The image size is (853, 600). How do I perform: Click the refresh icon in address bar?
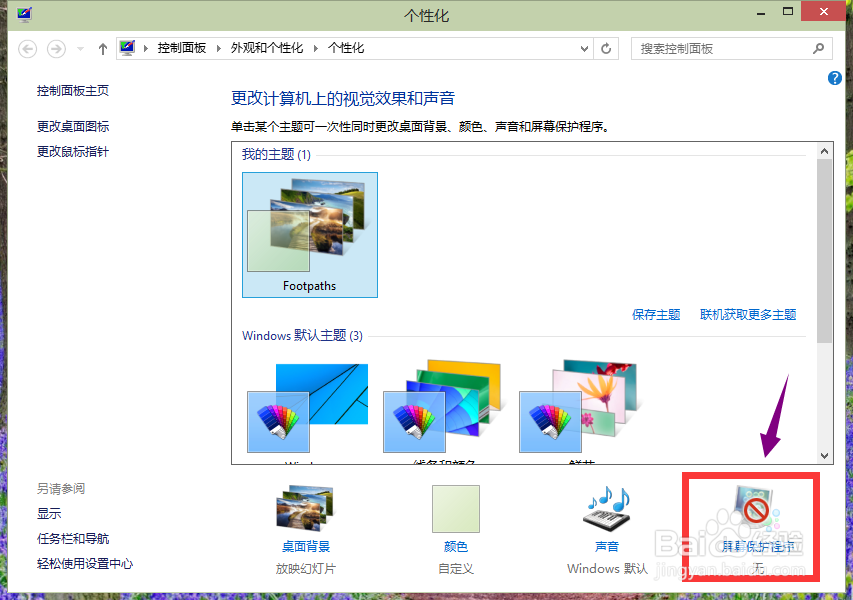click(x=608, y=48)
